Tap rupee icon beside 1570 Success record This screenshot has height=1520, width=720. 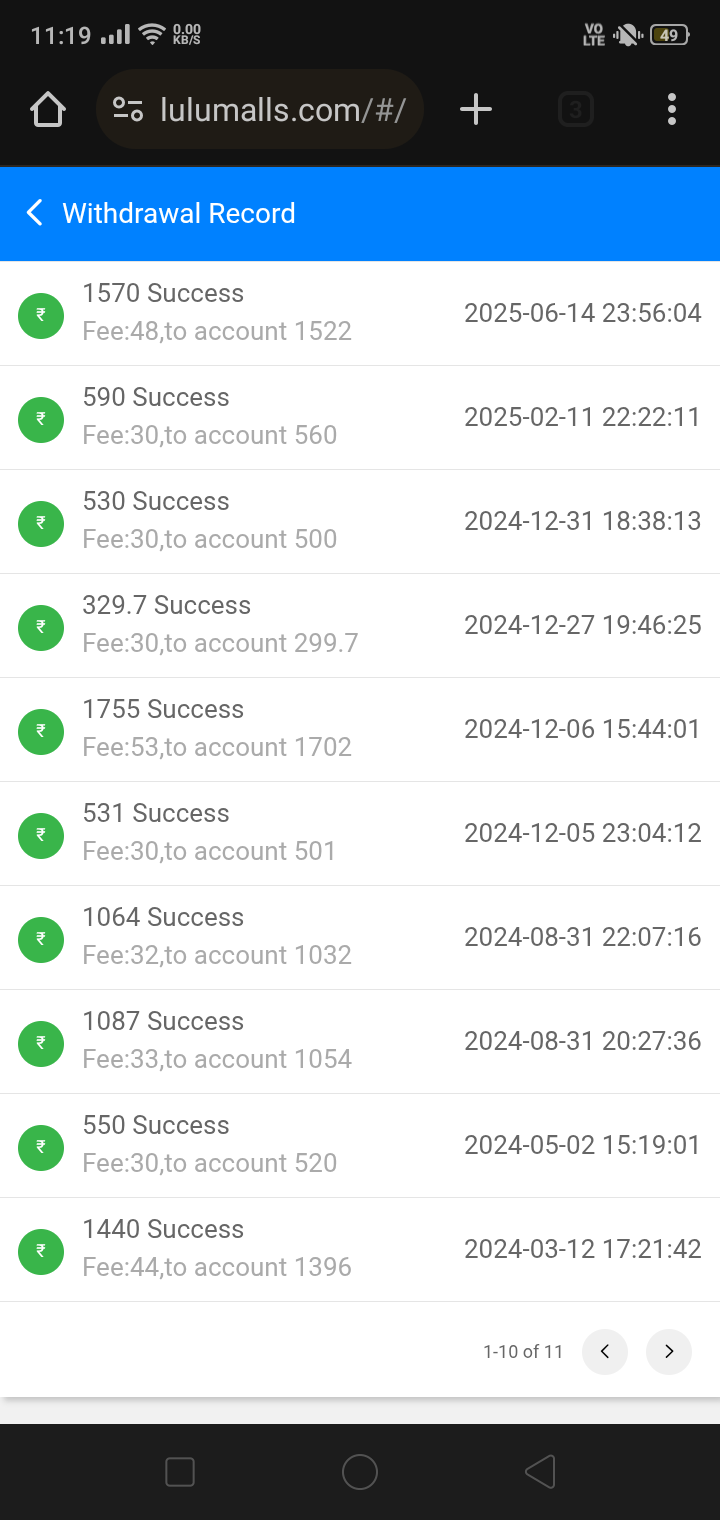coord(41,314)
